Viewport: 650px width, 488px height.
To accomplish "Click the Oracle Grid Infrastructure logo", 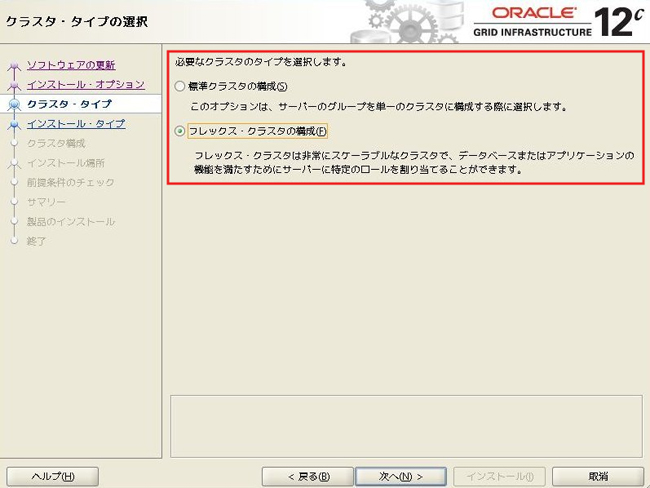I will coord(537,20).
